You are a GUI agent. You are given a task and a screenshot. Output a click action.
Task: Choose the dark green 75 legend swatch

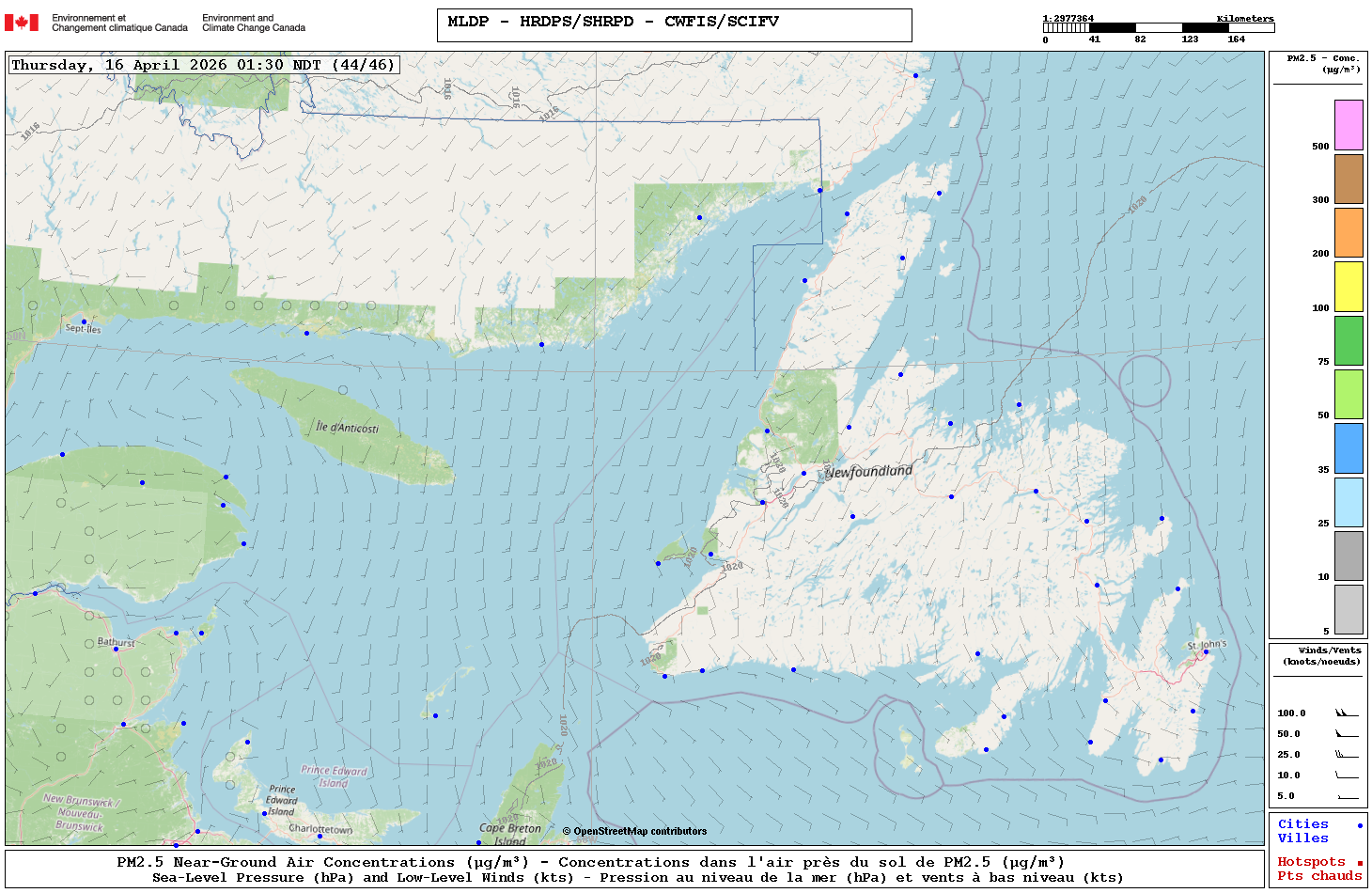pos(1349,340)
